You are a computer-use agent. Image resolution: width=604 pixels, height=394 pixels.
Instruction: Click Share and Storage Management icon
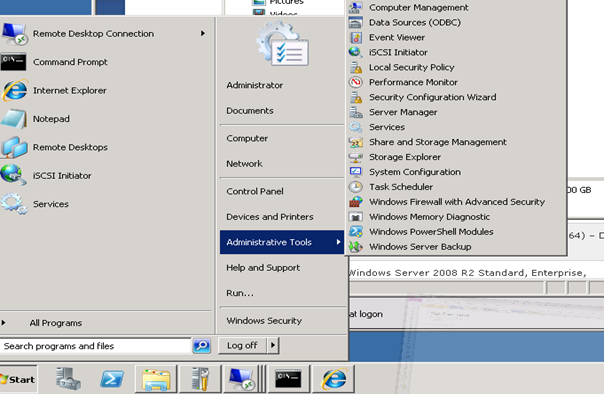coord(356,142)
